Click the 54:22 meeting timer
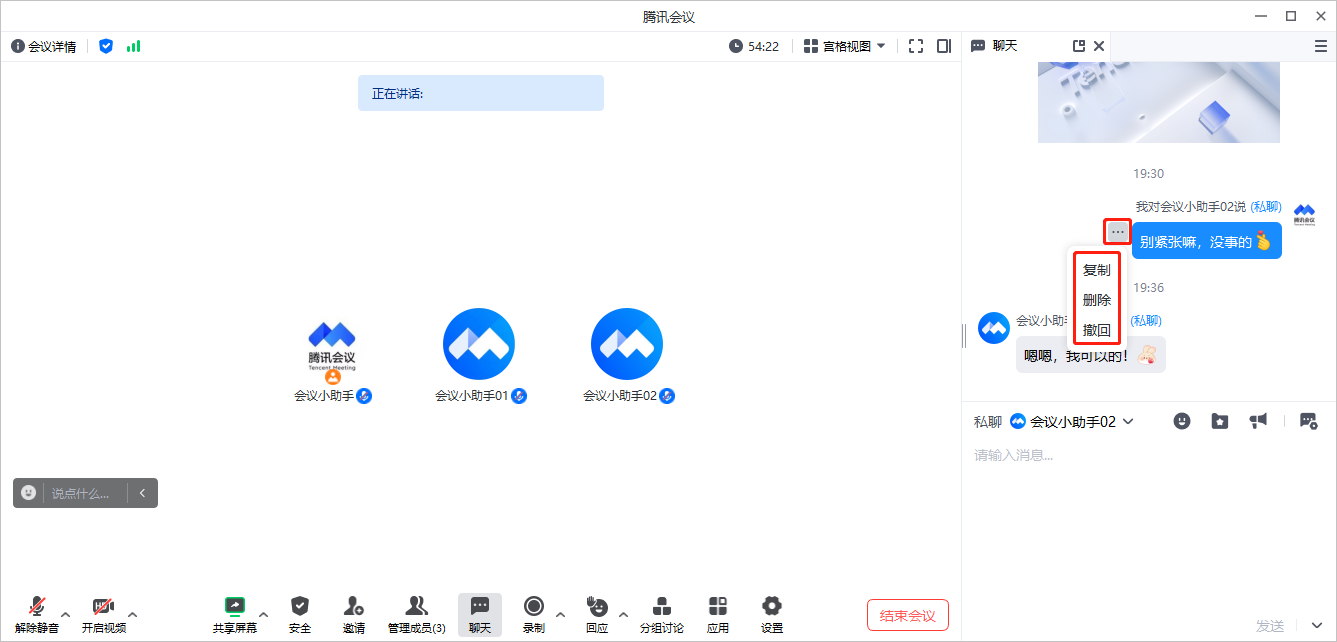 pos(754,46)
